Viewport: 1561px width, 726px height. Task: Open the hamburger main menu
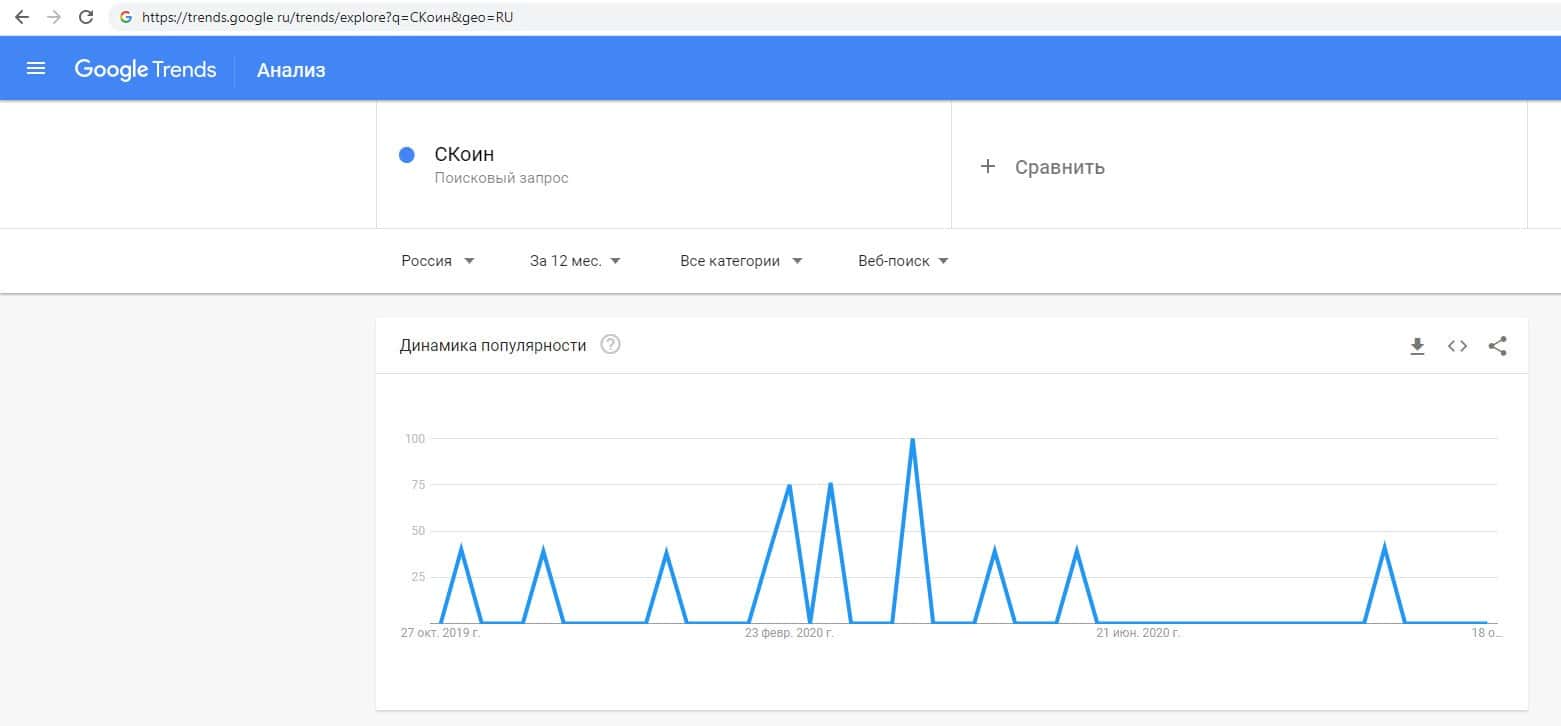(x=36, y=69)
